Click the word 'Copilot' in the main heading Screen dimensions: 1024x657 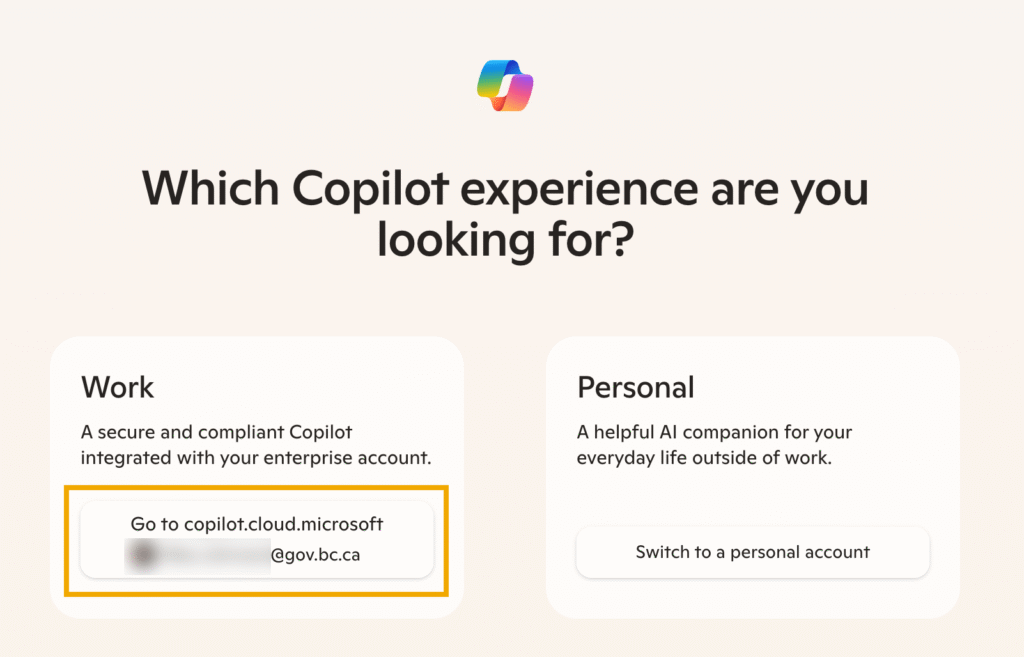coord(370,189)
